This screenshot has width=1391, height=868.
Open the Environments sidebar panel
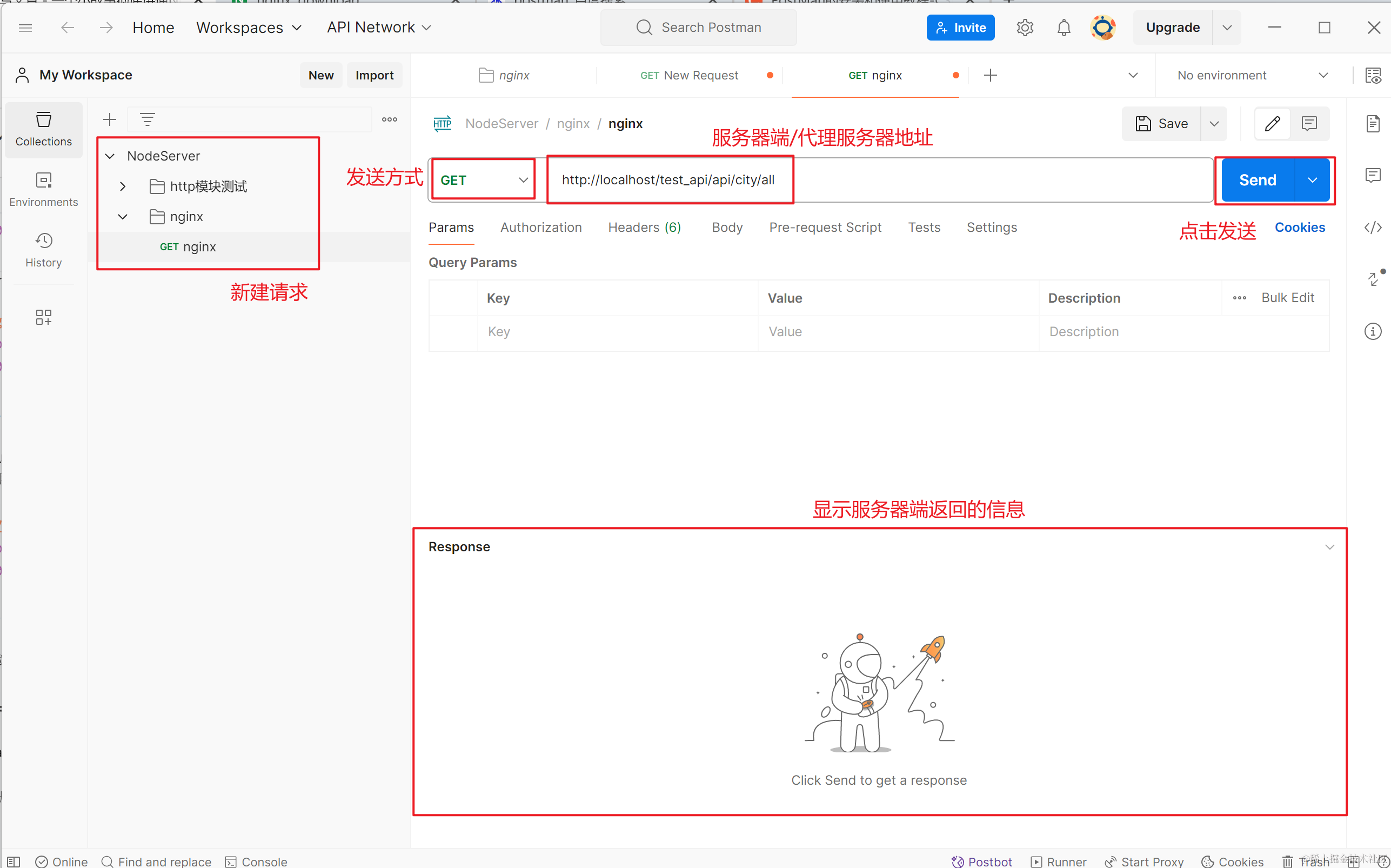[44, 190]
